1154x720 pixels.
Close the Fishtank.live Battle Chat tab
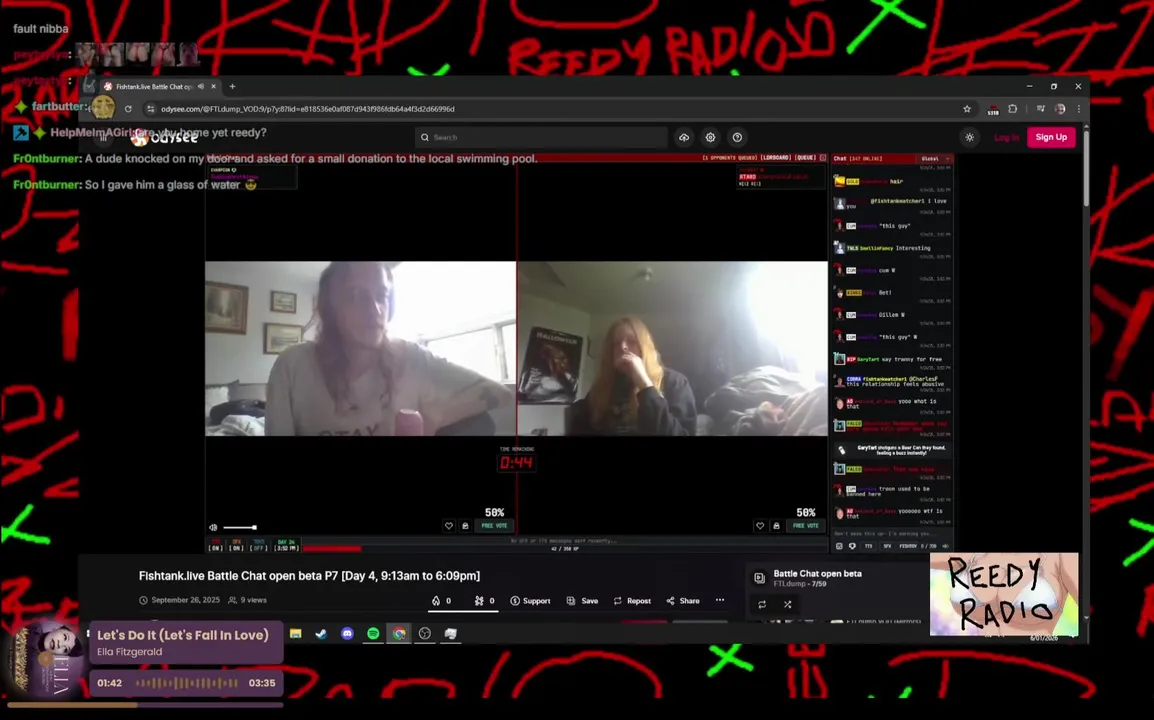pos(213,86)
